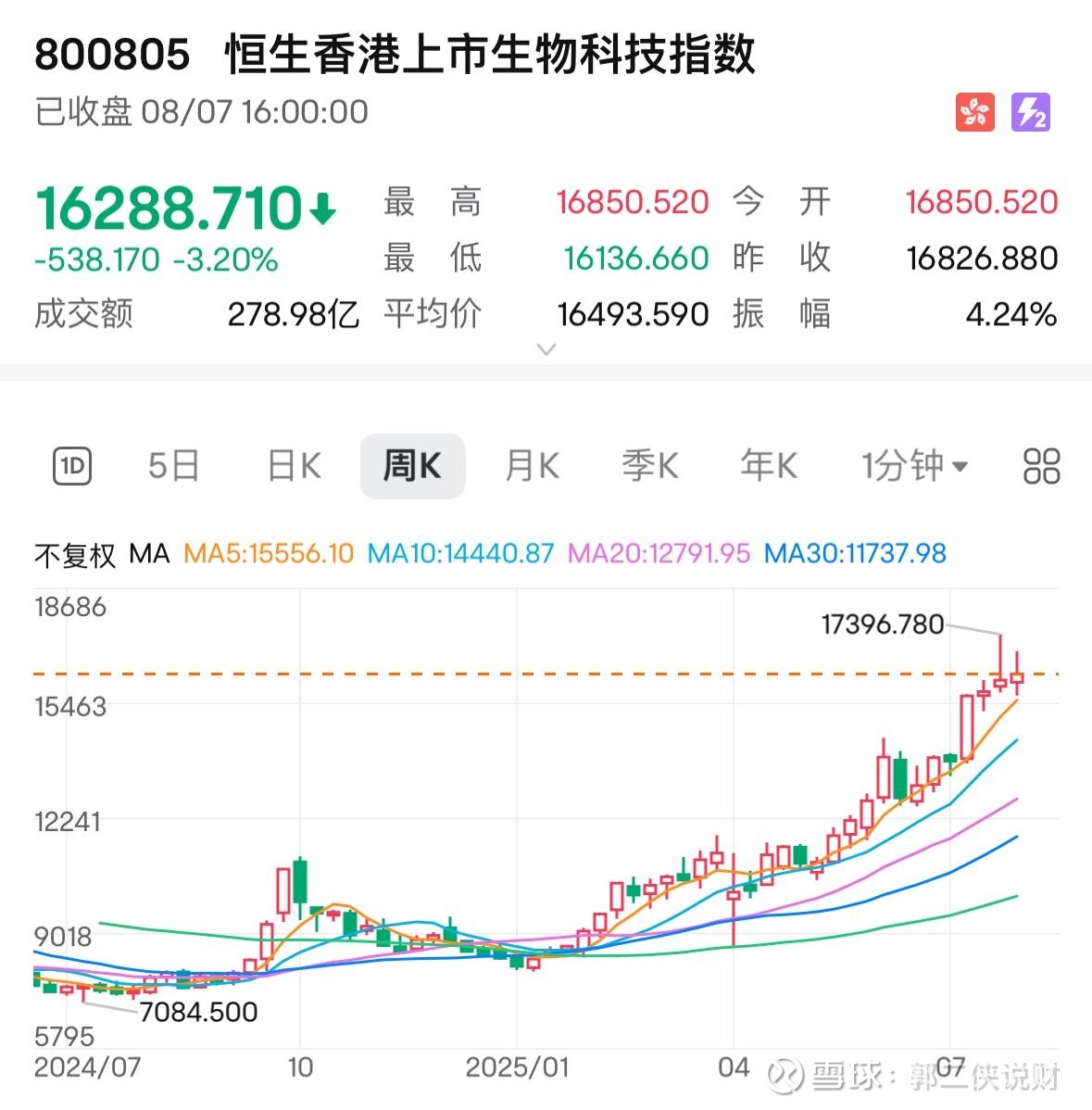
Task: Tap the current price 16288.710
Action: pyautogui.click(x=169, y=208)
